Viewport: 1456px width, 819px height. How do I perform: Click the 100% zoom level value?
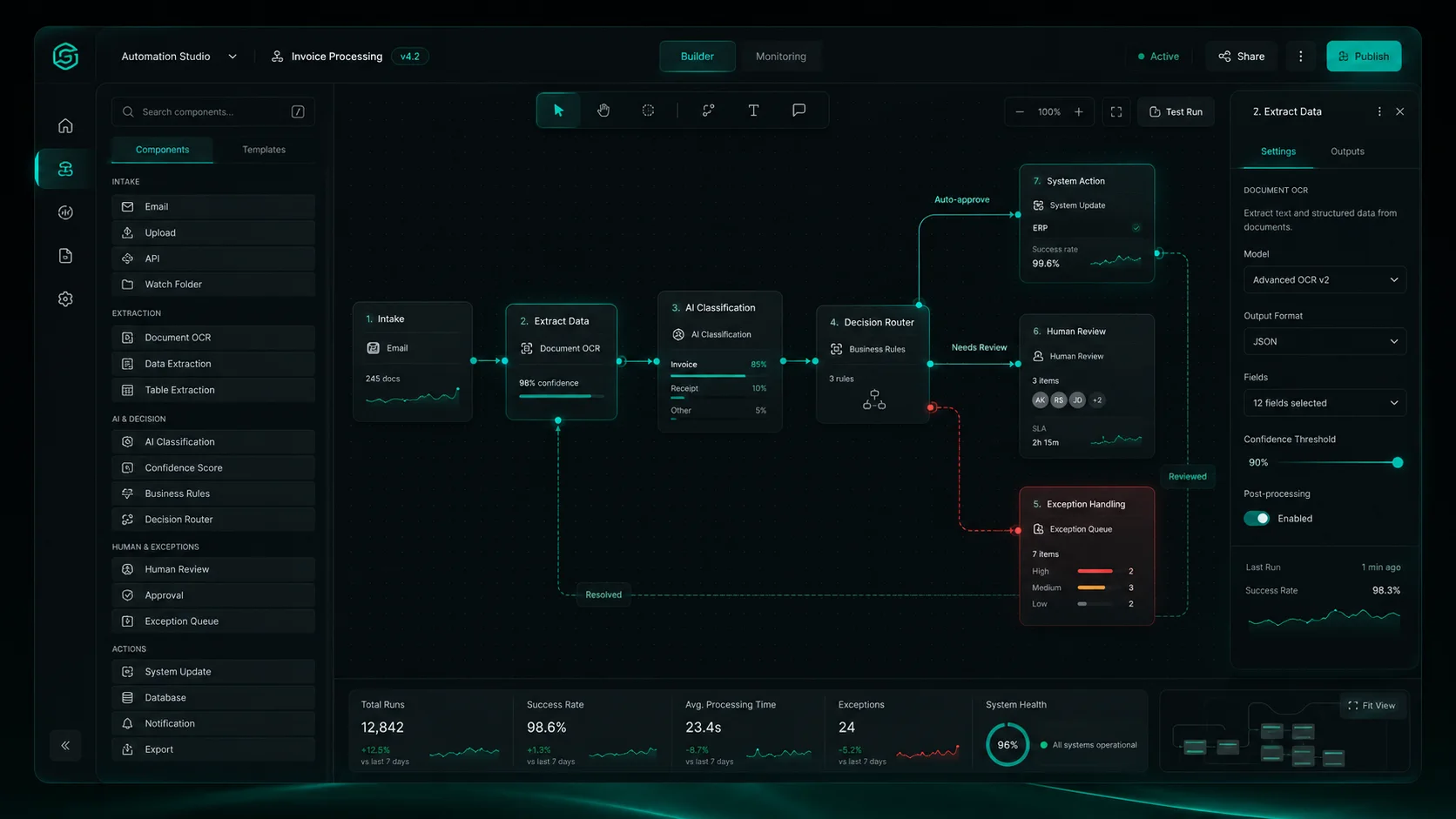click(1049, 111)
